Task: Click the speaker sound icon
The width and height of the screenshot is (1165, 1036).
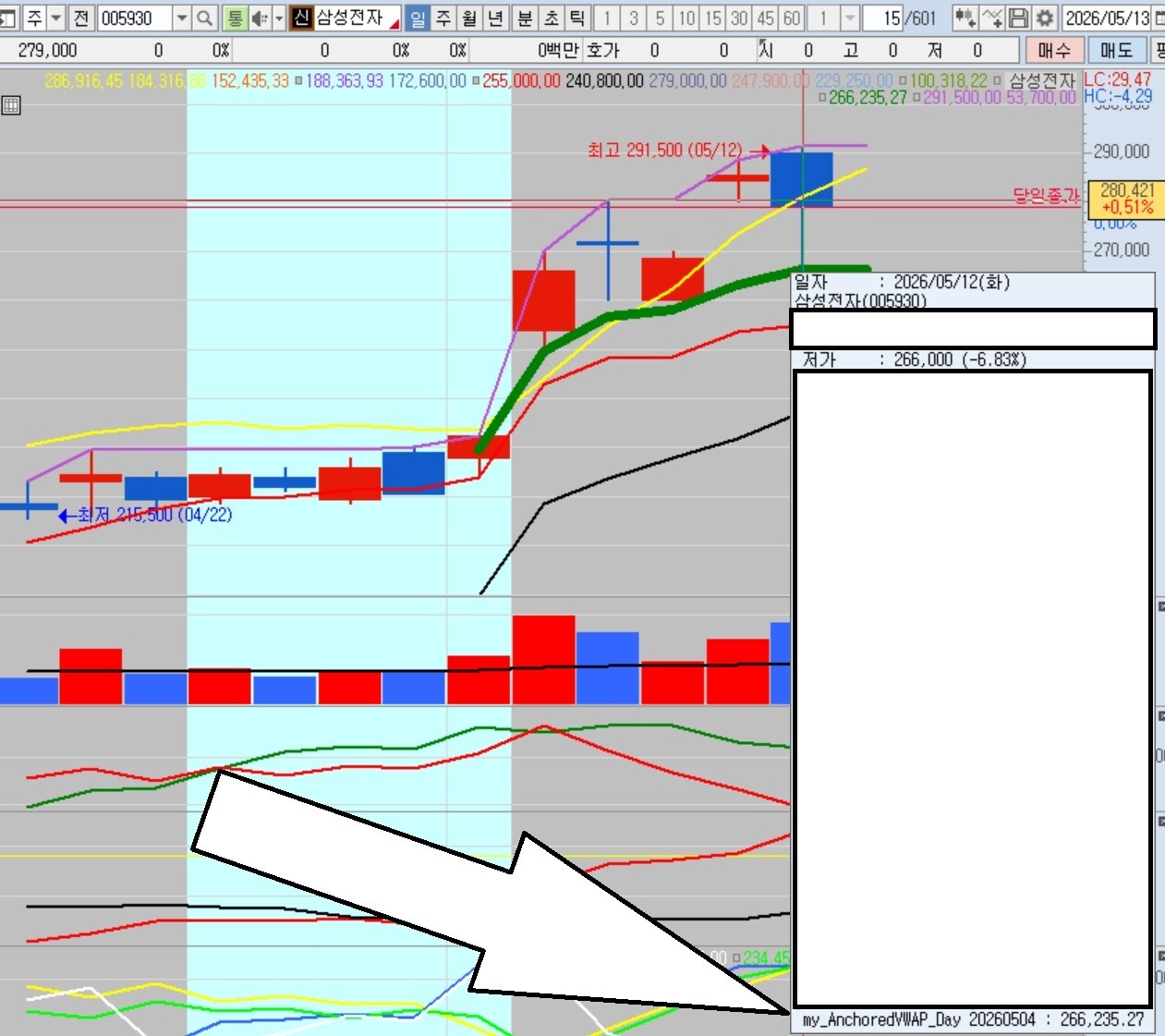Action: coord(260,18)
